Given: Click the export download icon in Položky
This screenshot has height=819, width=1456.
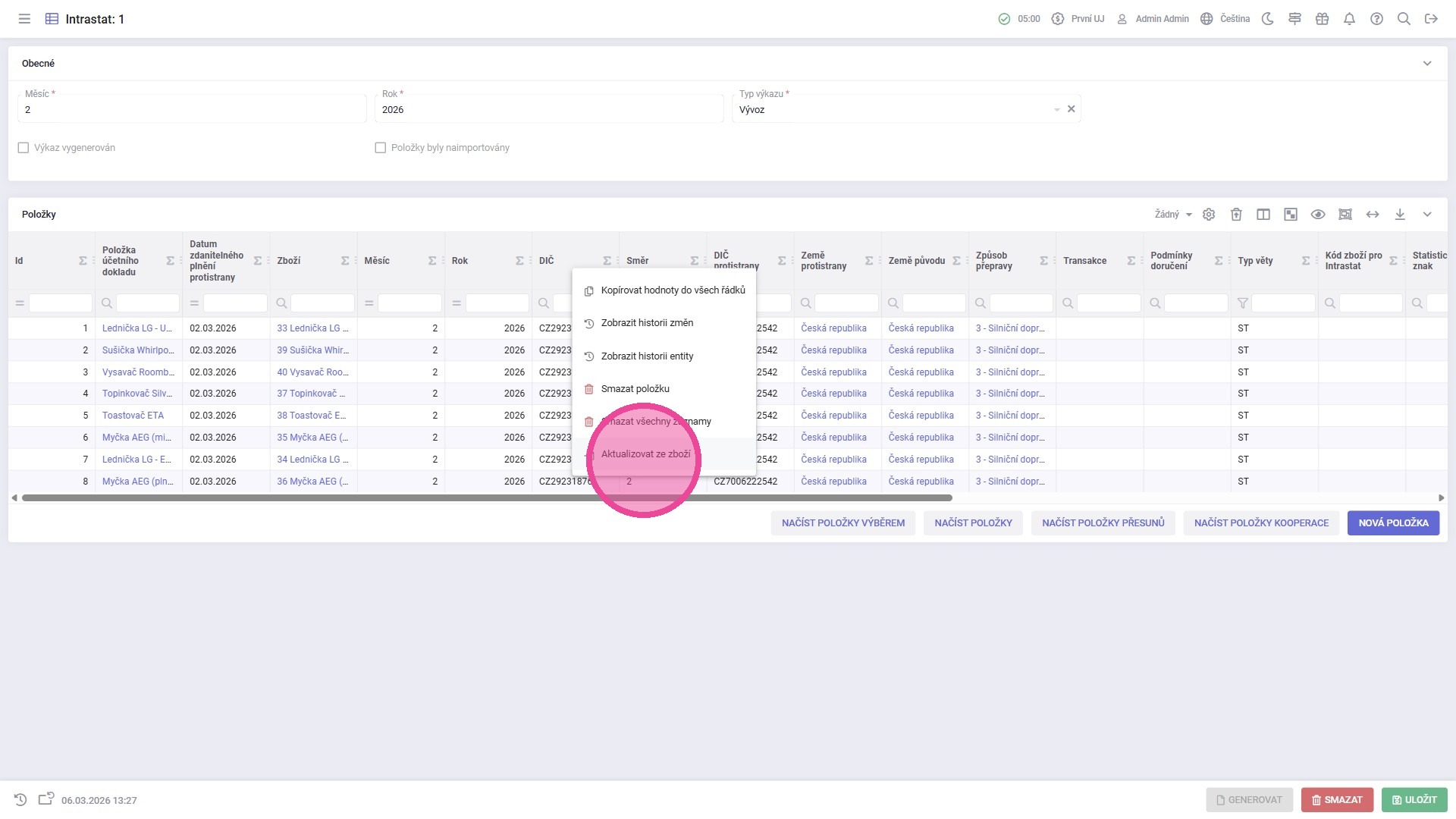Looking at the screenshot, I should pyautogui.click(x=1400, y=215).
